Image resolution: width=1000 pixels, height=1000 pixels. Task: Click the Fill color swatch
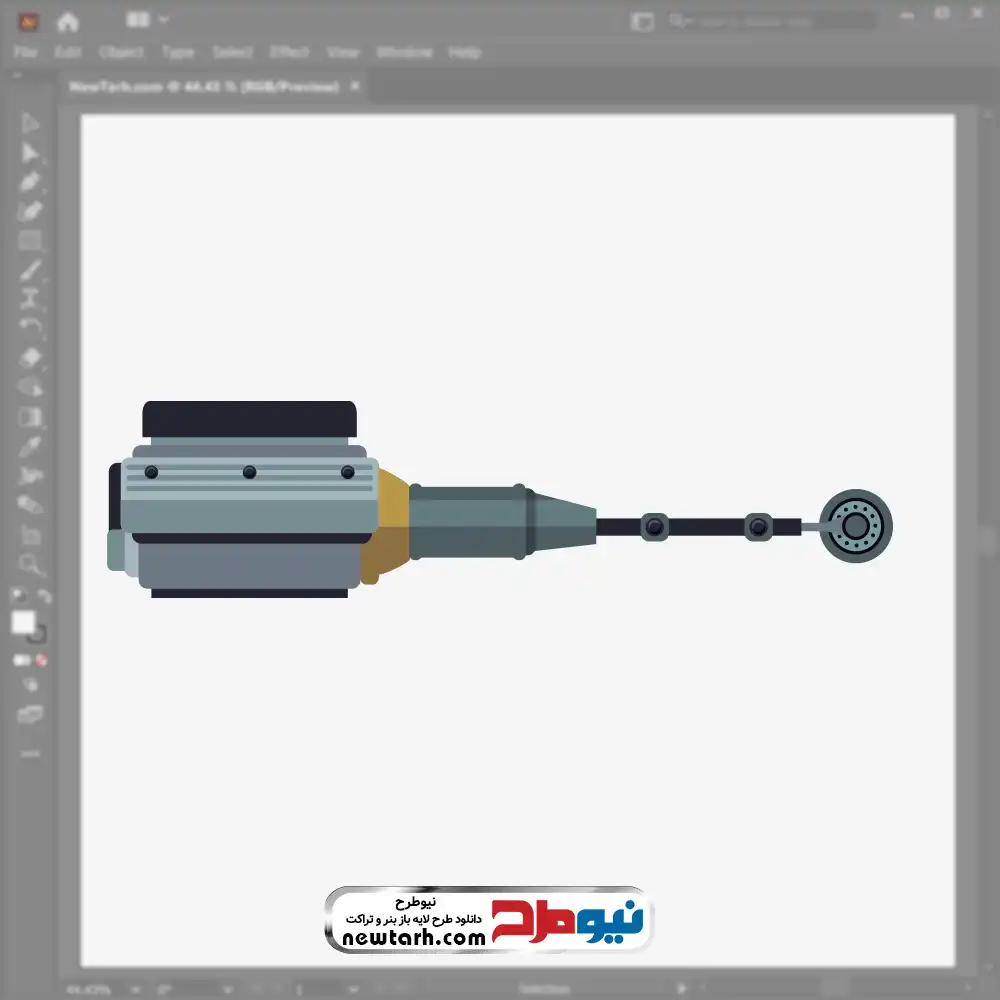(x=23, y=622)
